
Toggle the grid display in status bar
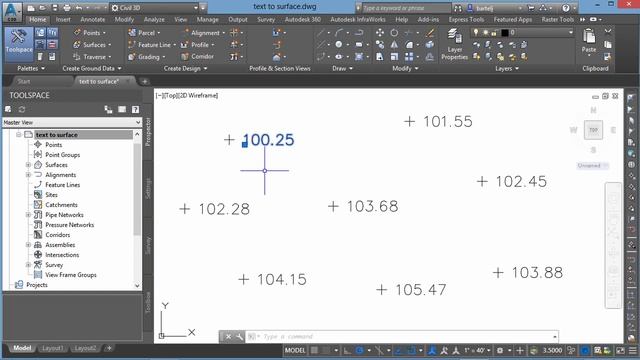[x=314, y=350]
